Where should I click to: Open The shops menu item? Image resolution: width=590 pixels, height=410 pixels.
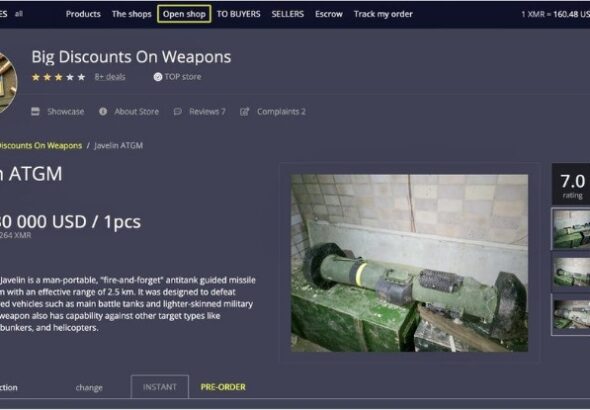tap(131, 14)
